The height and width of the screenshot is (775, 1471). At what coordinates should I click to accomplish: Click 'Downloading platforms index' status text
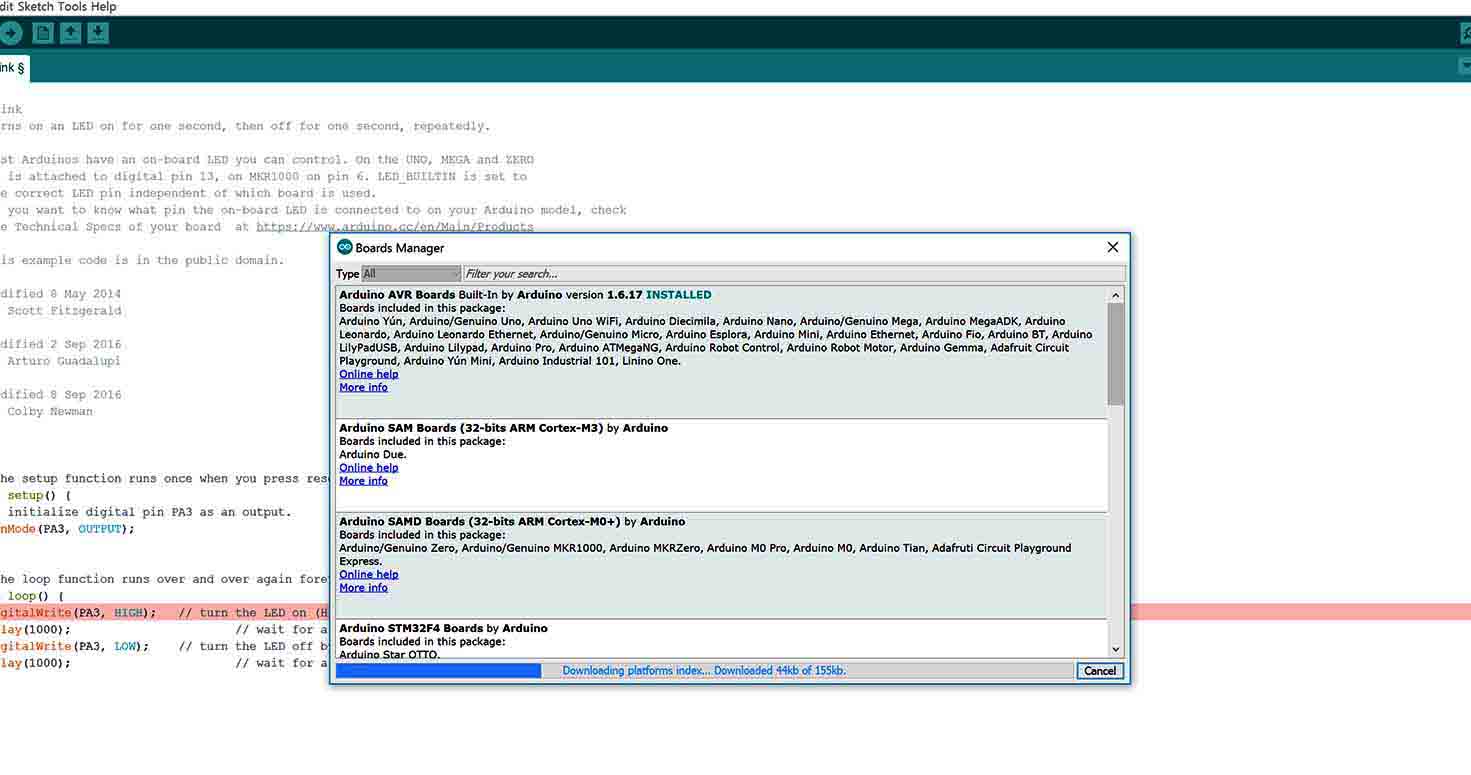(x=704, y=671)
